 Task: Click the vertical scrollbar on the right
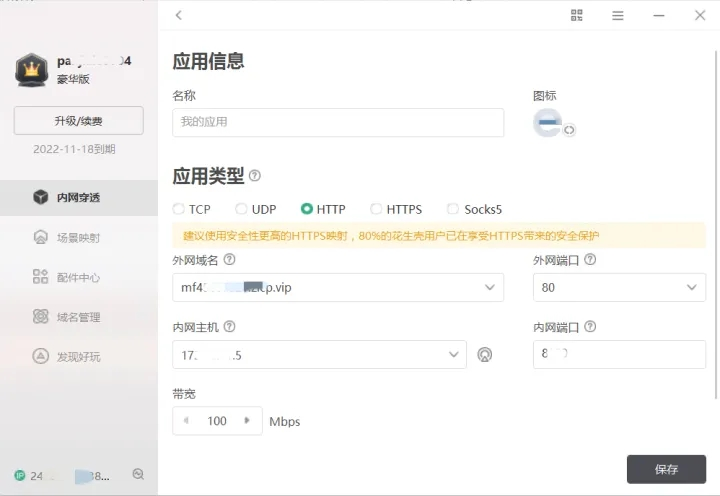click(x=716, y=225)
